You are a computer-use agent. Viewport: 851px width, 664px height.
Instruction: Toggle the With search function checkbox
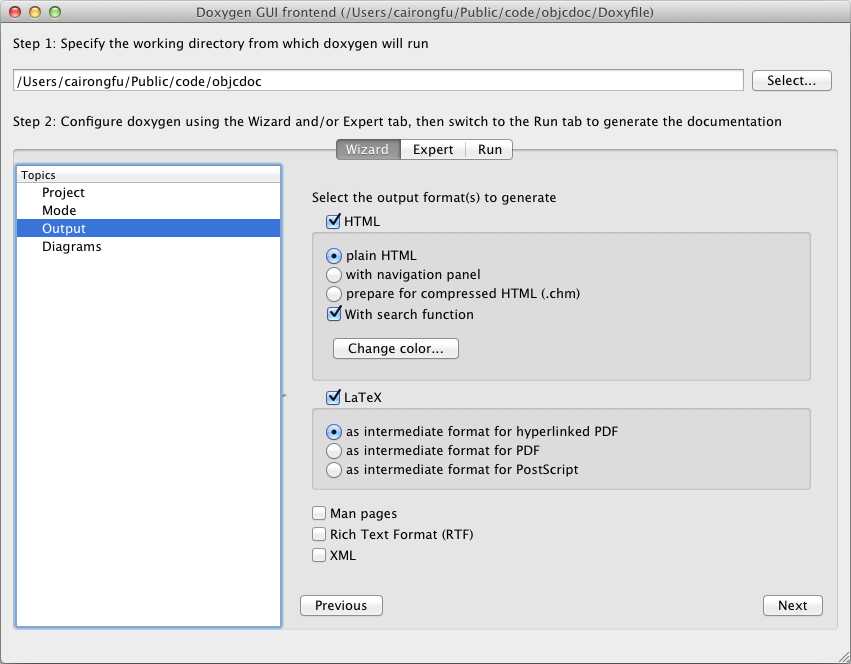click(335, 314)
